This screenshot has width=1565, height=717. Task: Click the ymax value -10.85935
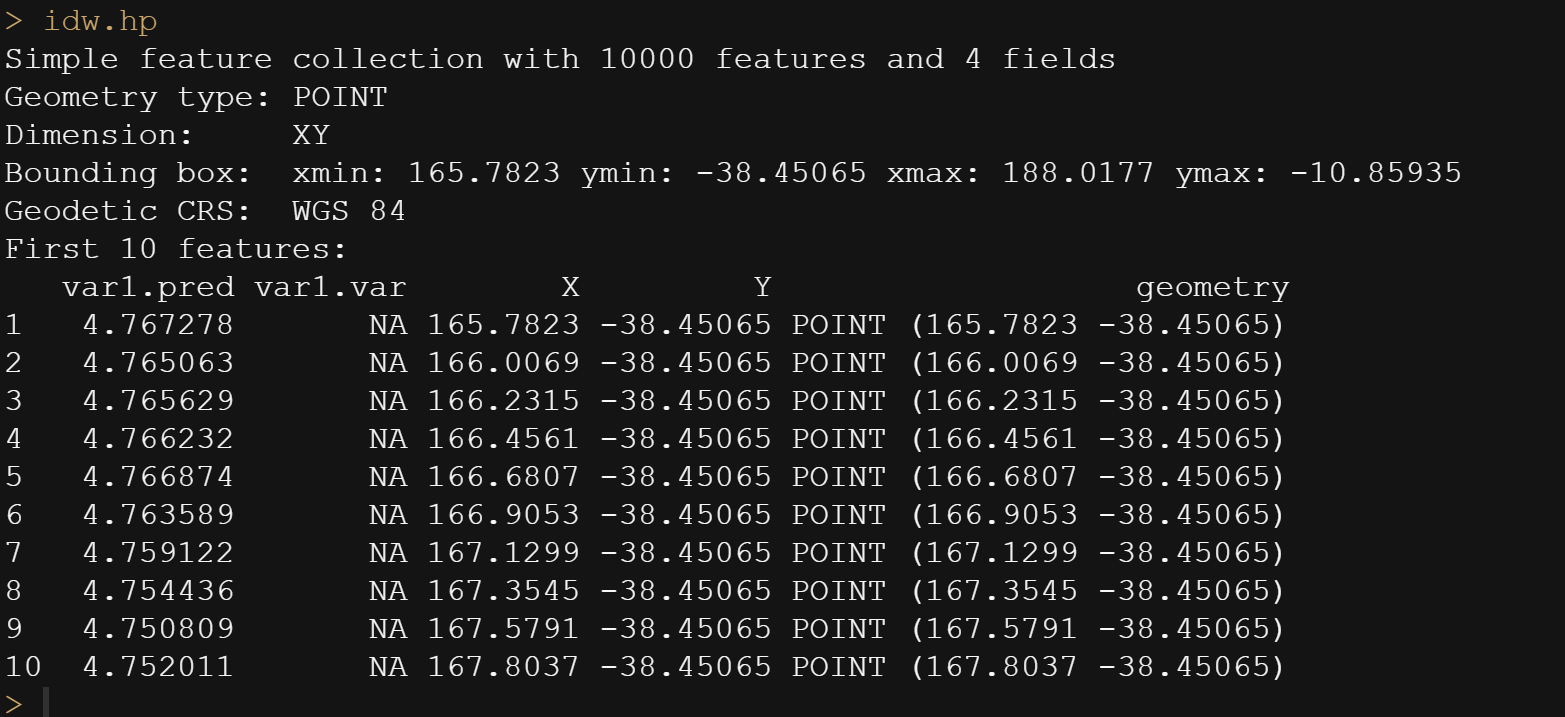click(x=1376, y=173)
